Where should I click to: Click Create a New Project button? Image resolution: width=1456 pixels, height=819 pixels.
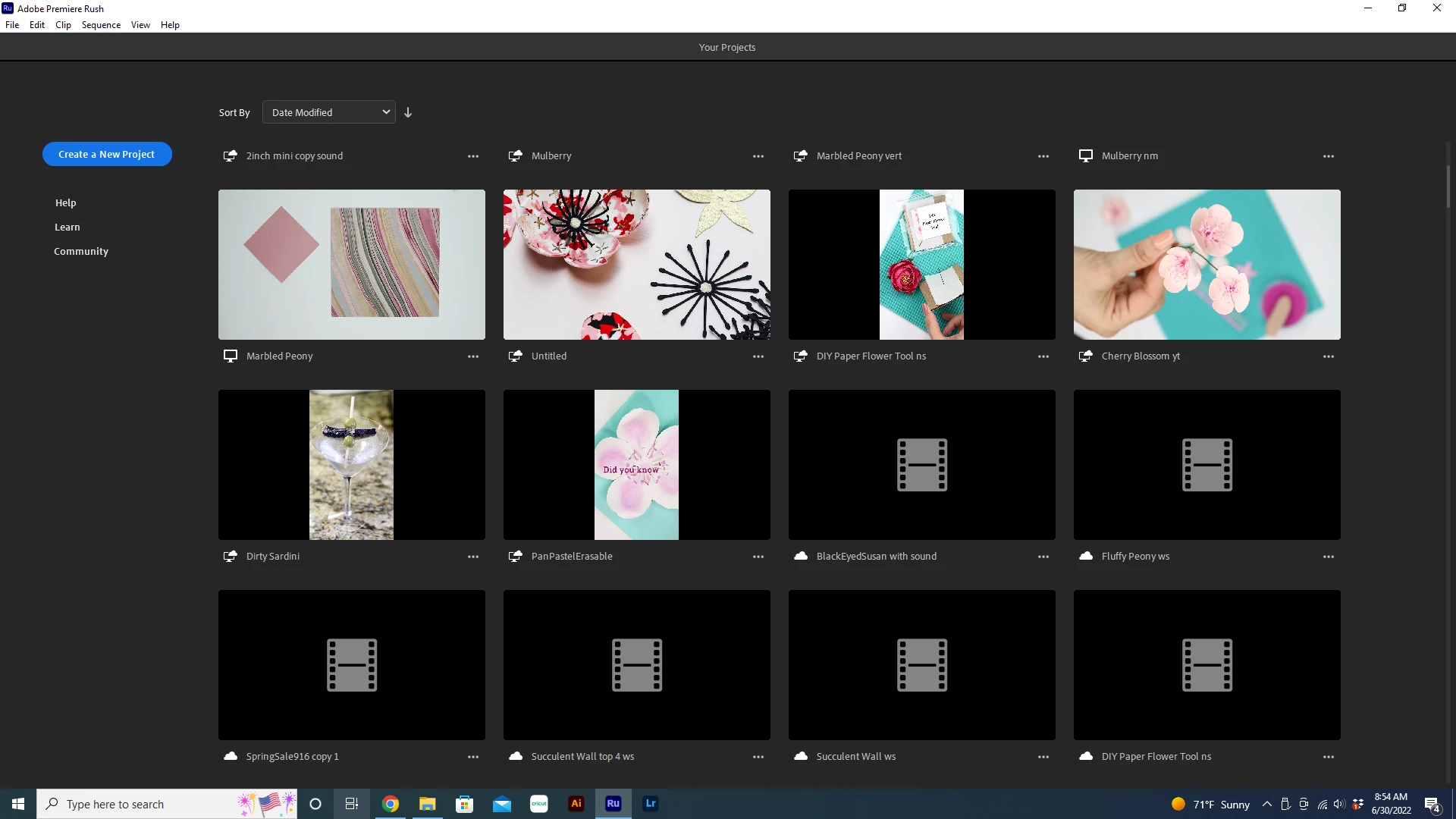(107, 154)
